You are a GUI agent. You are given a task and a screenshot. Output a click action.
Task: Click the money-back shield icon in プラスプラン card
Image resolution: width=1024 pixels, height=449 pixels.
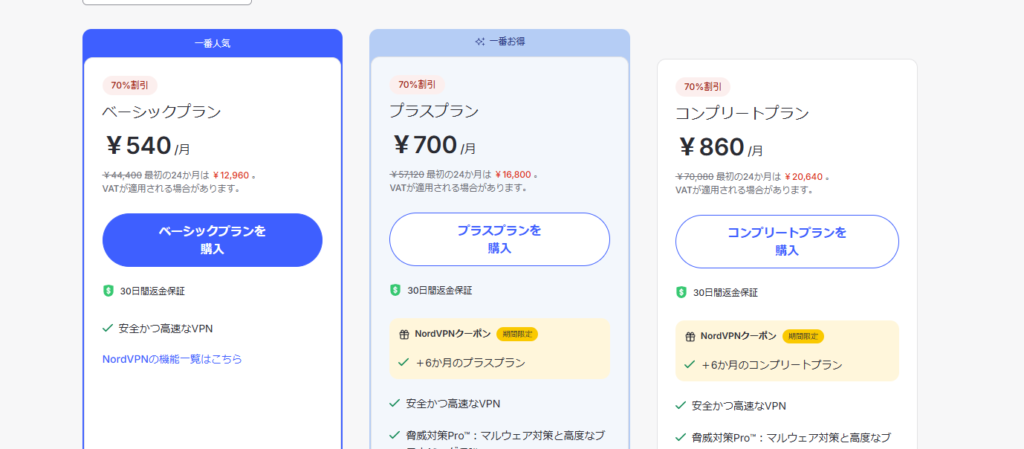[x=395, y=290]
